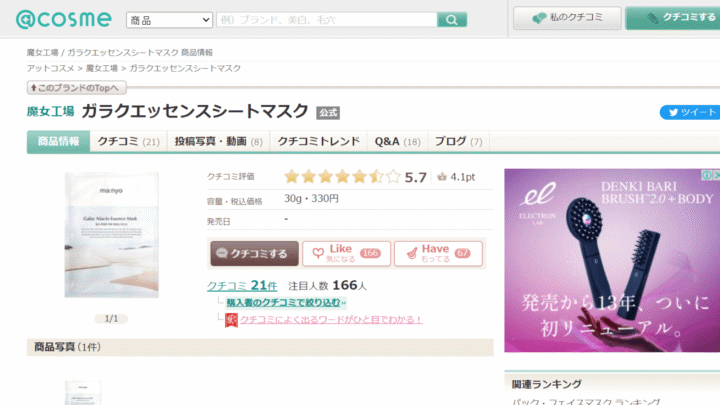The height and width of the screenshot is (405, 720).
Task: Open 魔女工場 brand name link beside title
Action: tap(51, 111)
